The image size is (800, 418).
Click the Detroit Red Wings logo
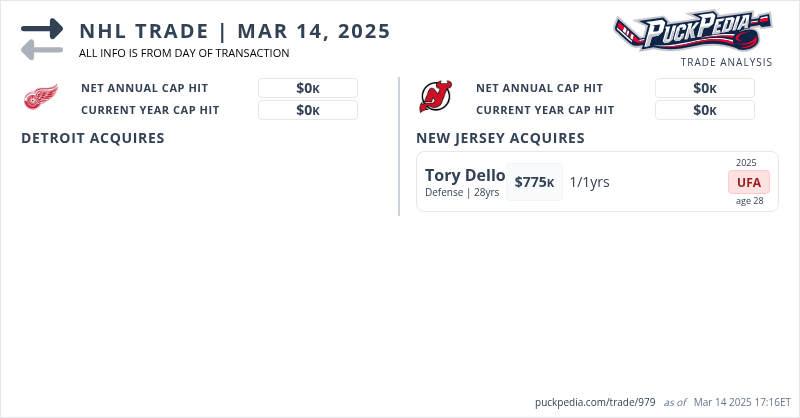click(x=41, y=98)
